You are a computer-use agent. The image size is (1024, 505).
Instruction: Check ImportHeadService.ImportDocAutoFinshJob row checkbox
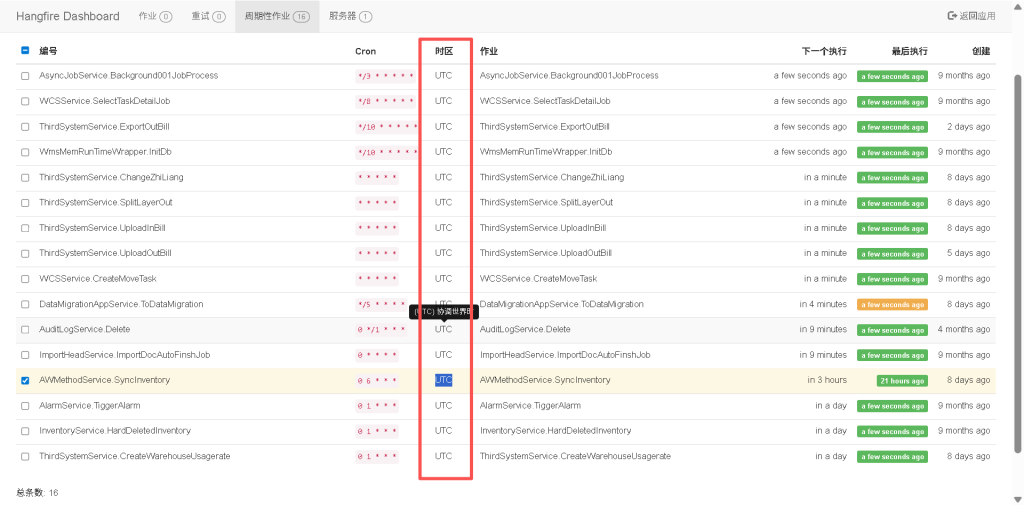coord(25,355)
